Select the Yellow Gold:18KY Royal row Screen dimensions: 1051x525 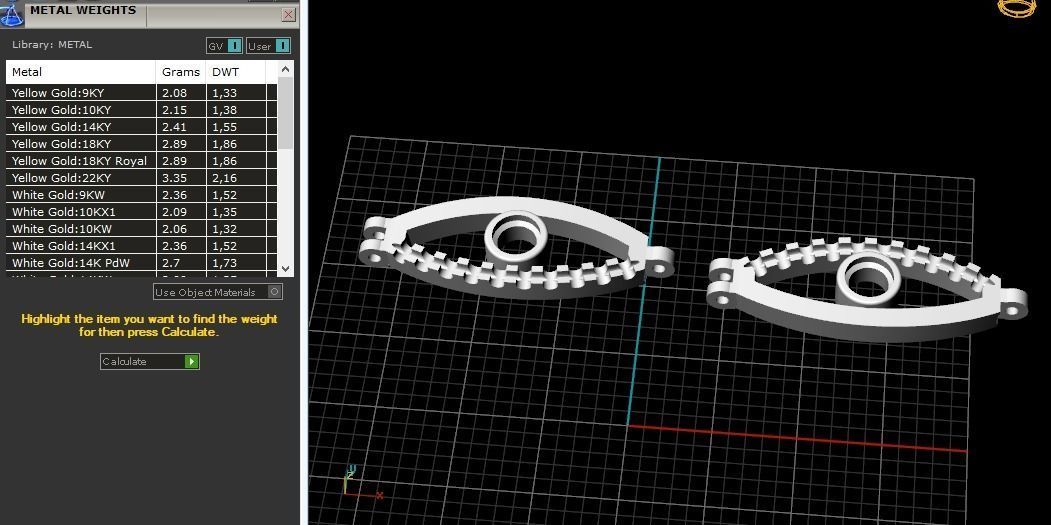click(141, 161)
